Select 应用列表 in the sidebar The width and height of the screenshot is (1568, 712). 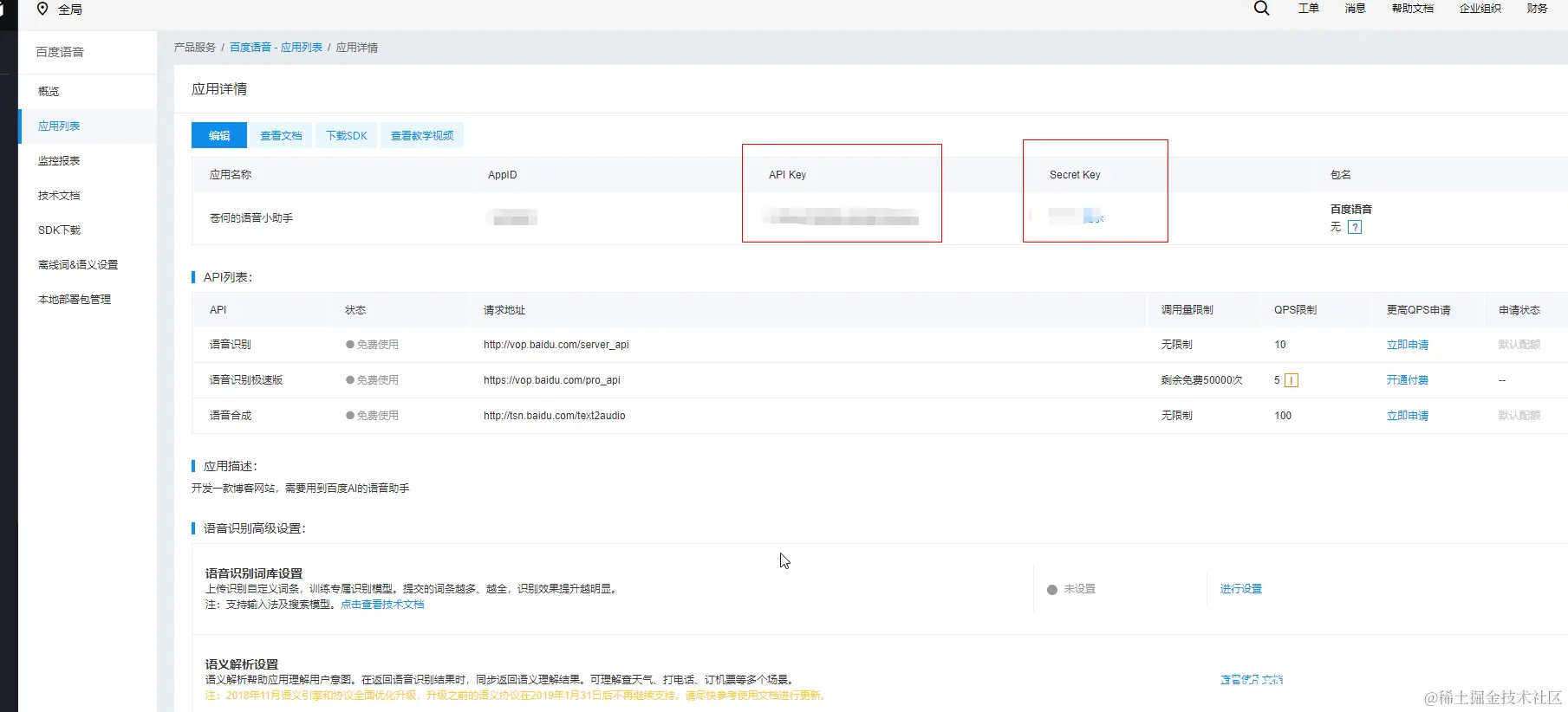(x=59, y=126)
